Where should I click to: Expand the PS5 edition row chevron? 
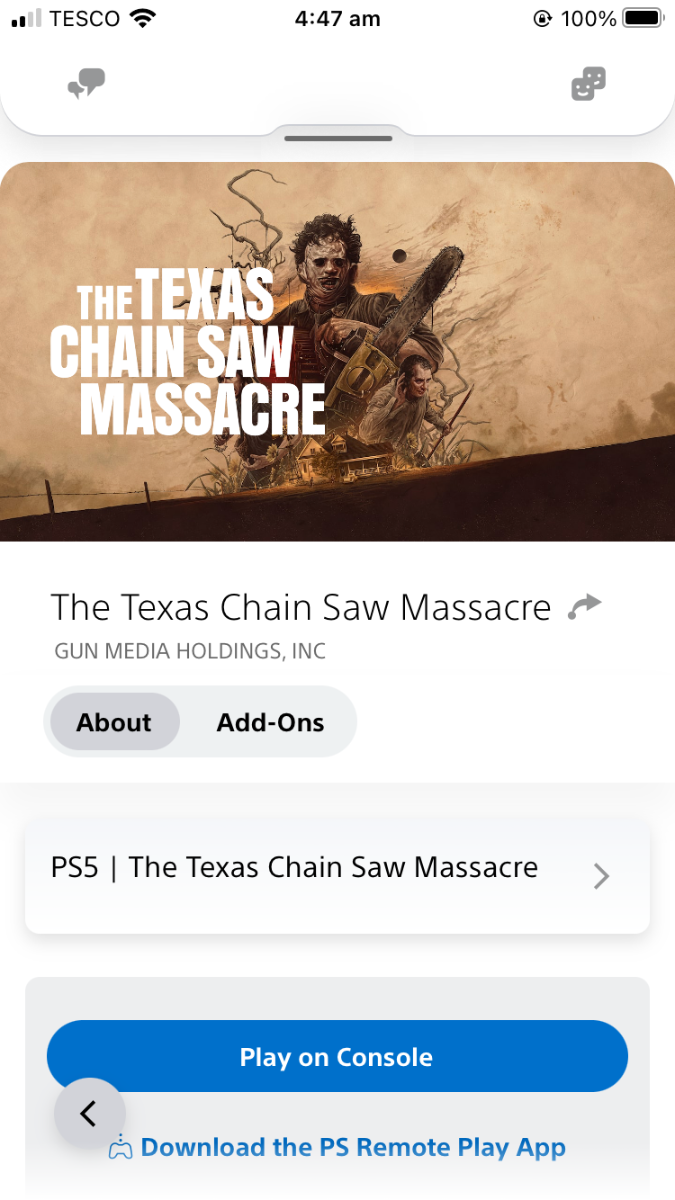pos(601,877)
